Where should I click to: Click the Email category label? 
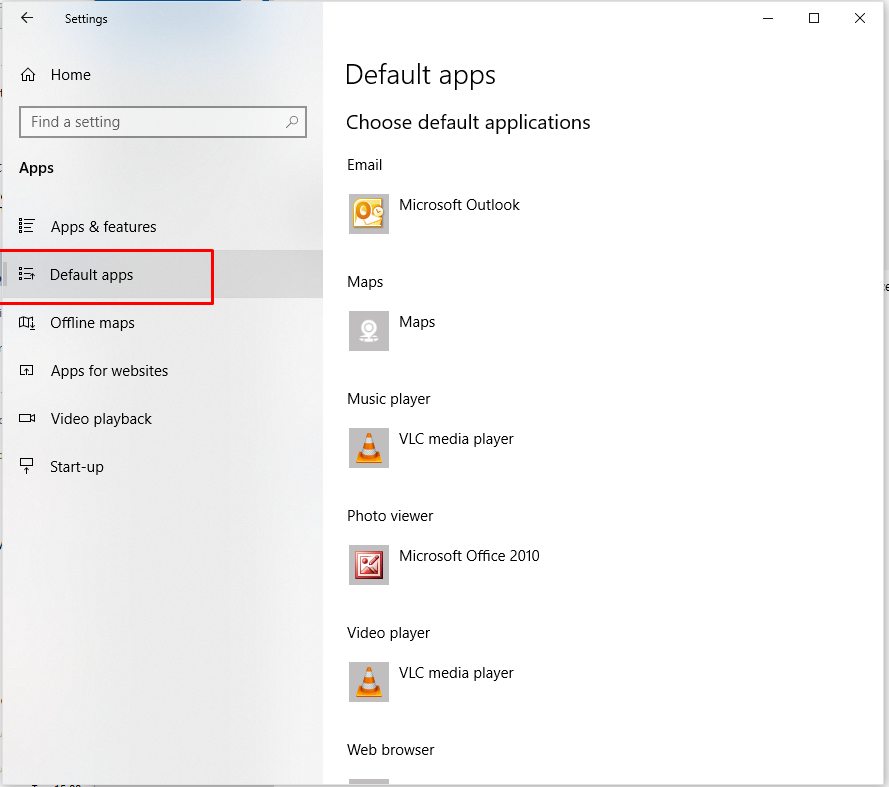(365, 165)
